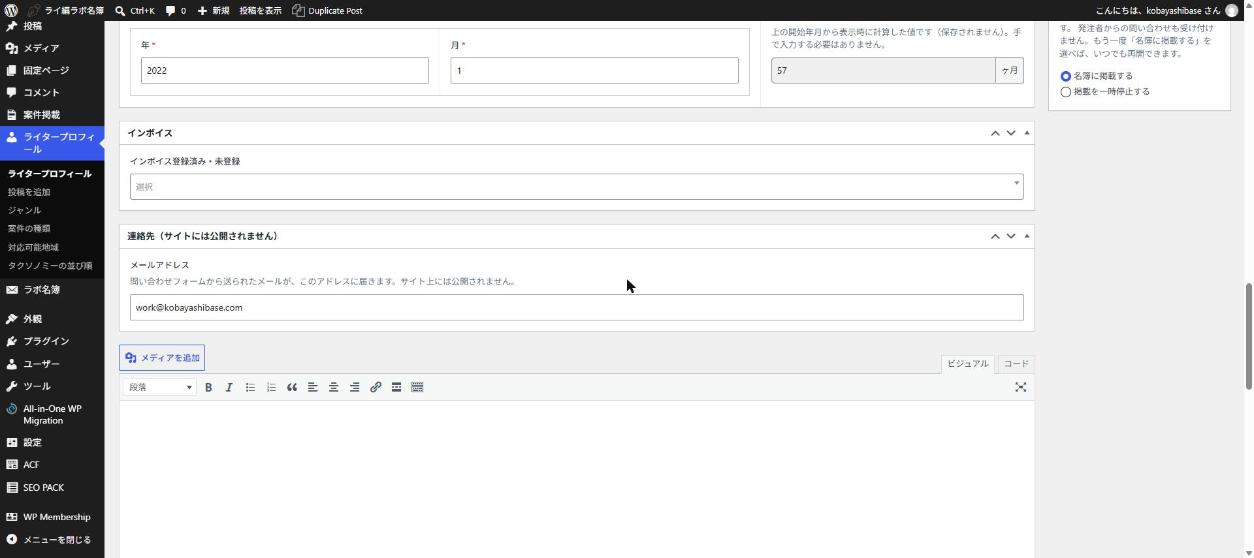Toggle bold formatting in editor toolbar
This screenshot has width=1254, height=558.
208,387
